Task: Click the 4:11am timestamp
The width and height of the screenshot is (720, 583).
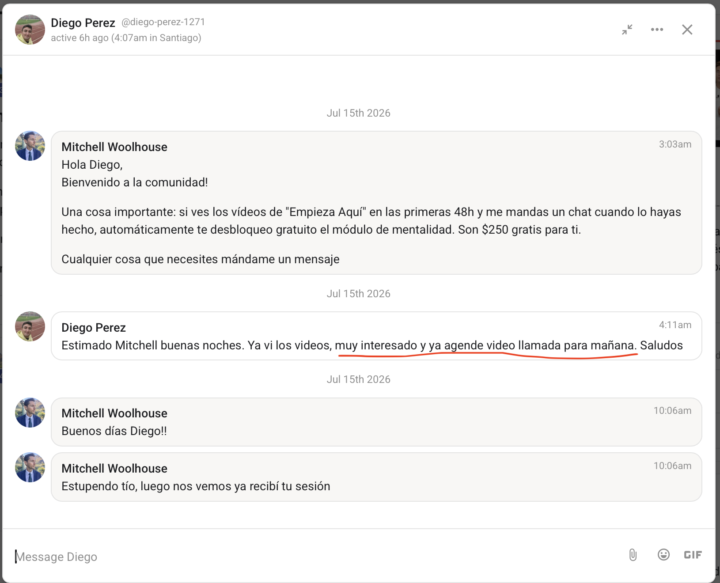Action: (x=675, y=325)
